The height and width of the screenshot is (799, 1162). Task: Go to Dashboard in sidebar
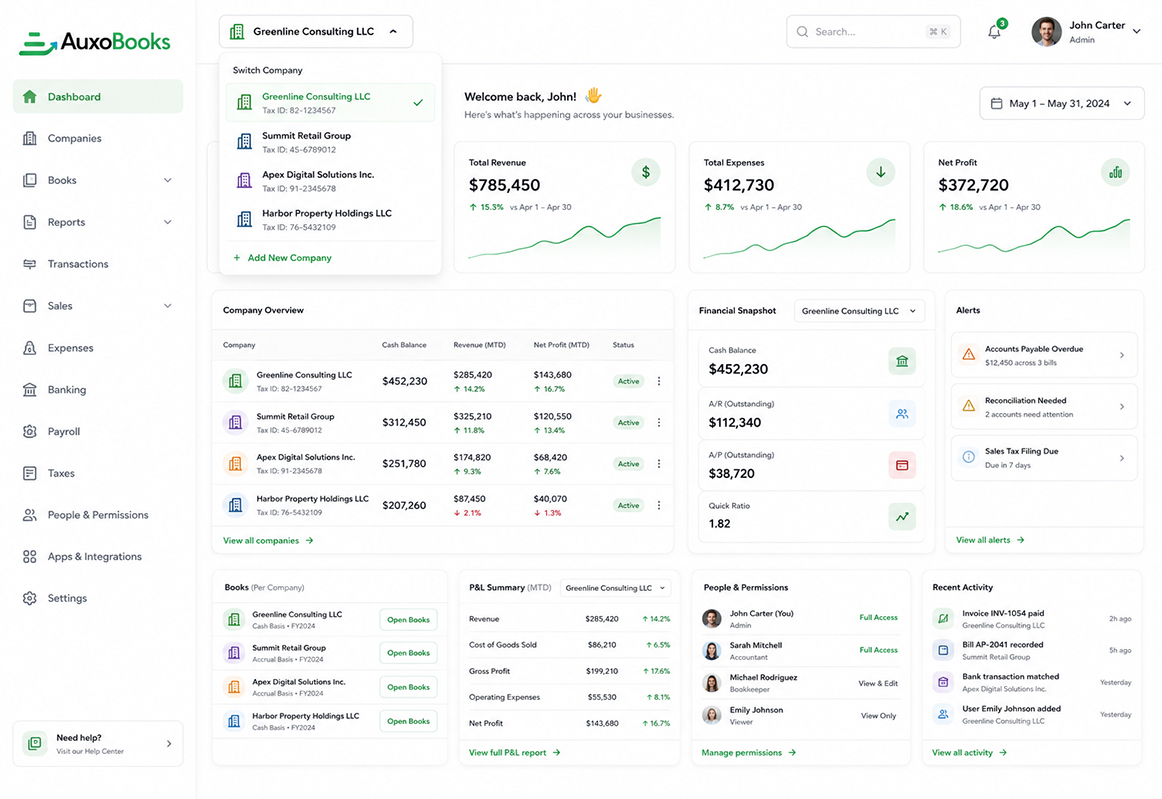98,96
